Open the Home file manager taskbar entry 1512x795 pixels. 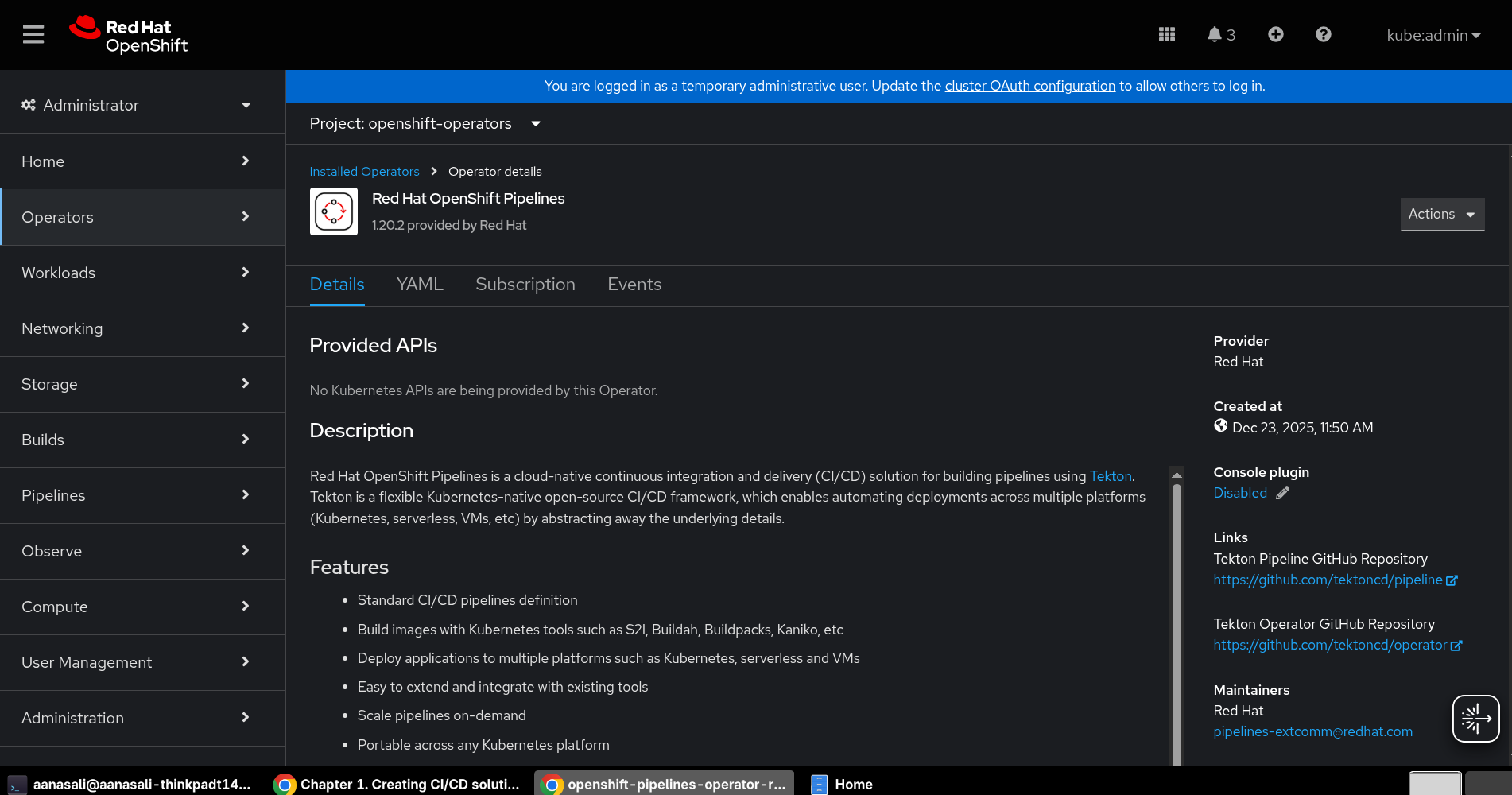(x=843, y=785)
